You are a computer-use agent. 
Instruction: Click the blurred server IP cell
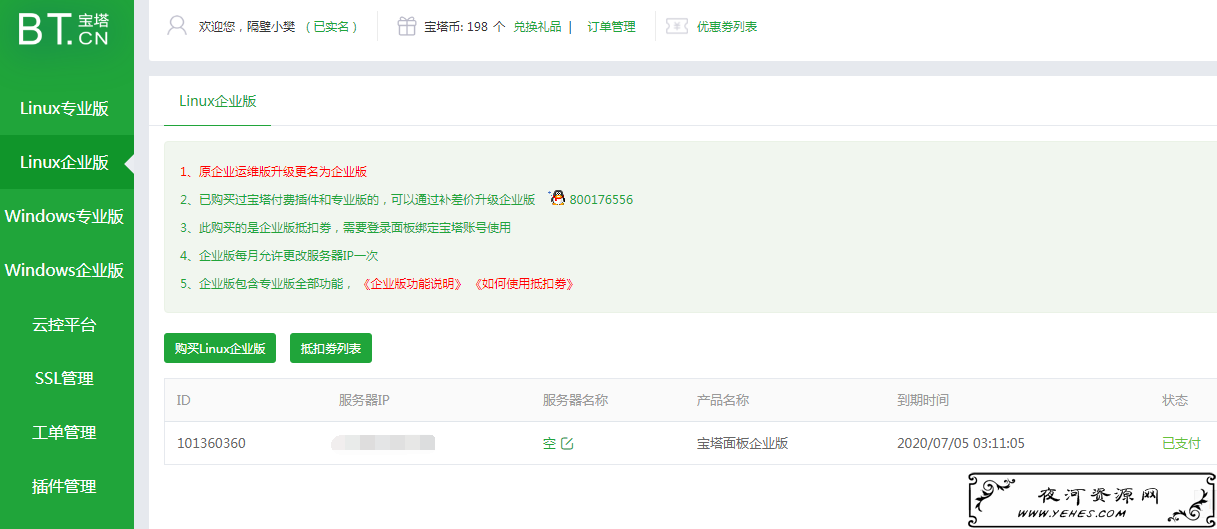tap(383, 443)
